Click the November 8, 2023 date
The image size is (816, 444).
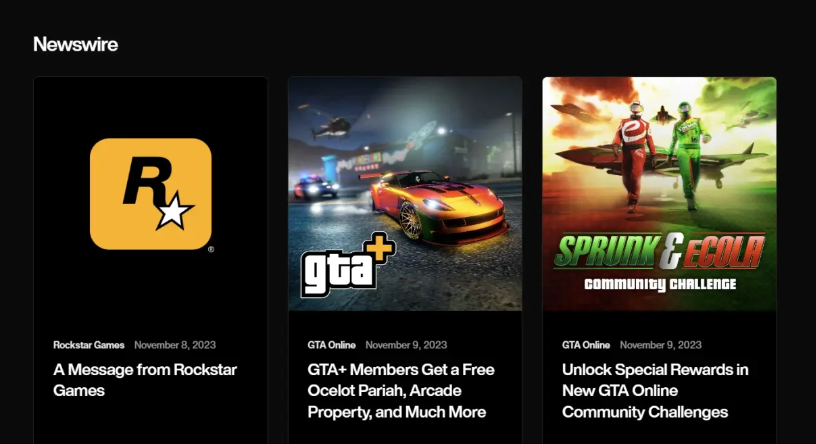(x=175, y=345)
